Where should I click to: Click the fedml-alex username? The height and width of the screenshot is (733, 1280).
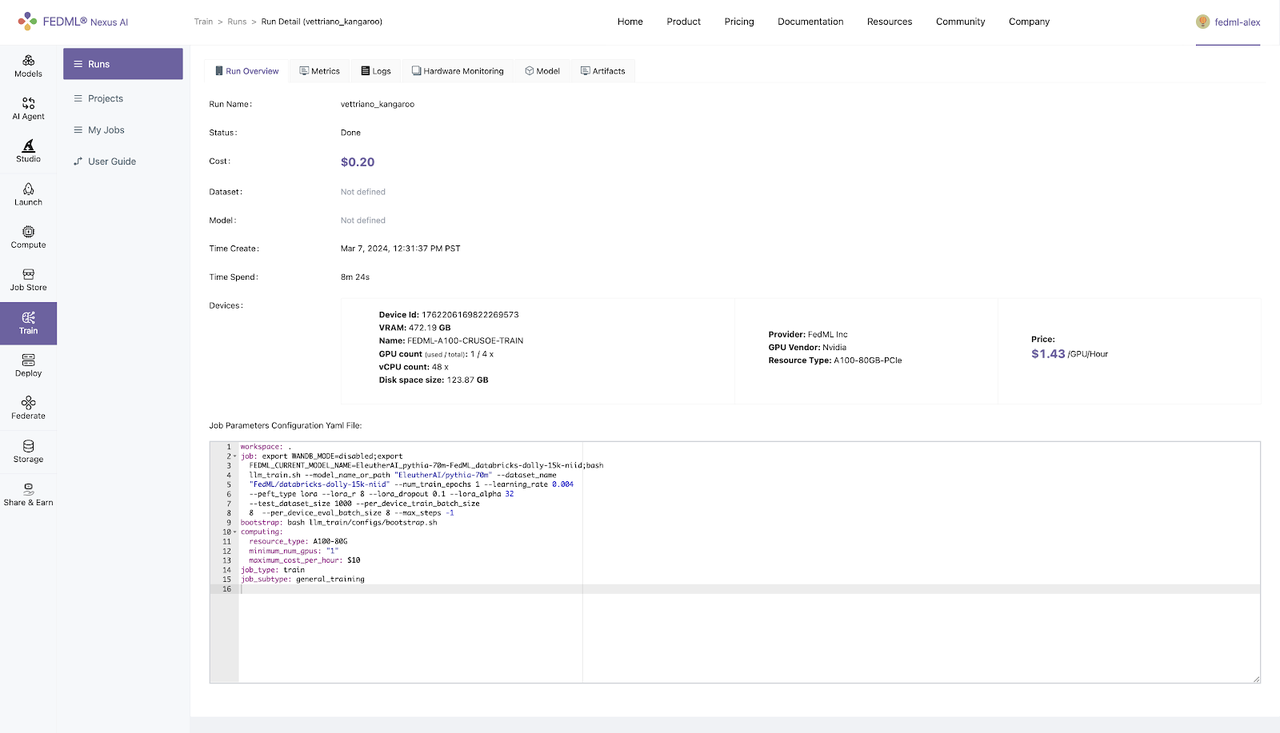click(x=1237, y=22)
